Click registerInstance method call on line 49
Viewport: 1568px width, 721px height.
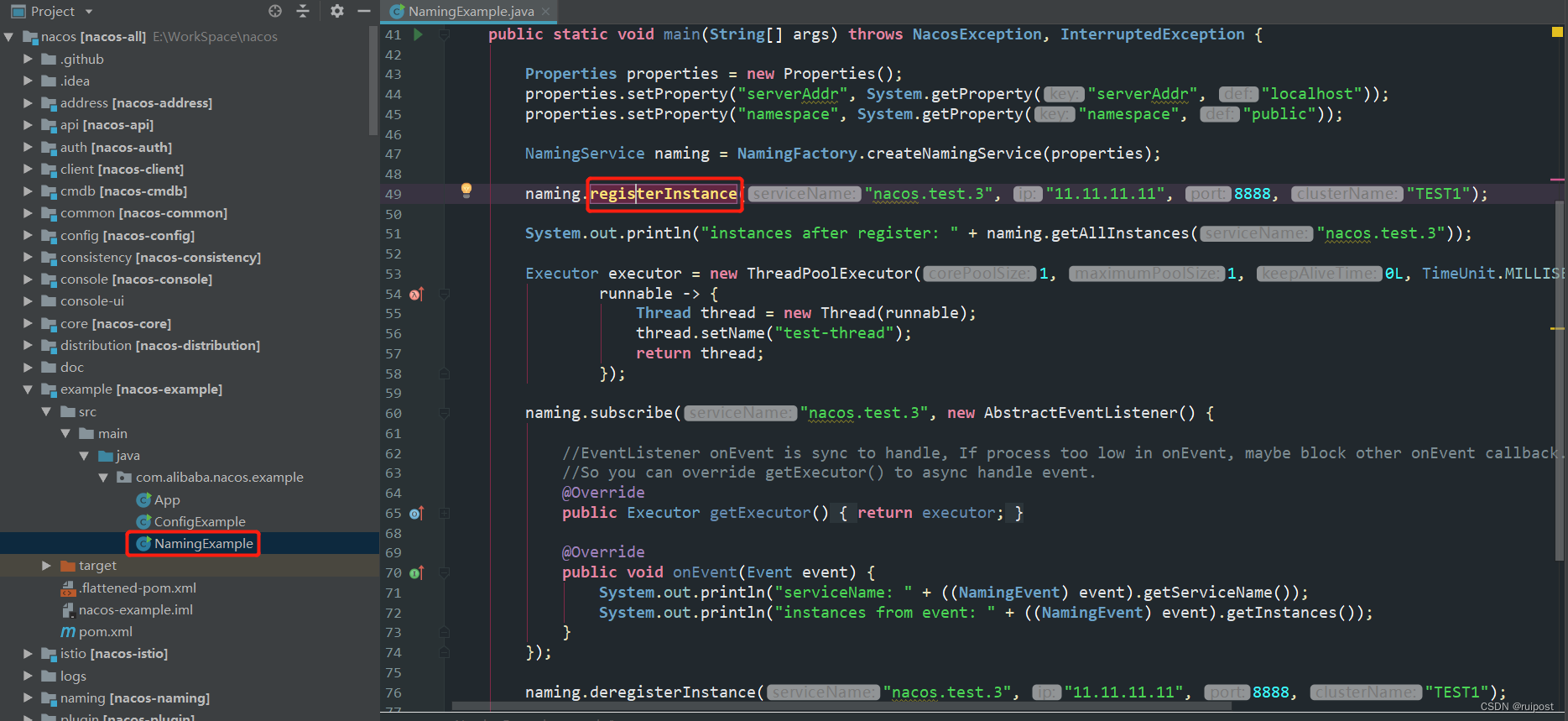pos(664,194)
